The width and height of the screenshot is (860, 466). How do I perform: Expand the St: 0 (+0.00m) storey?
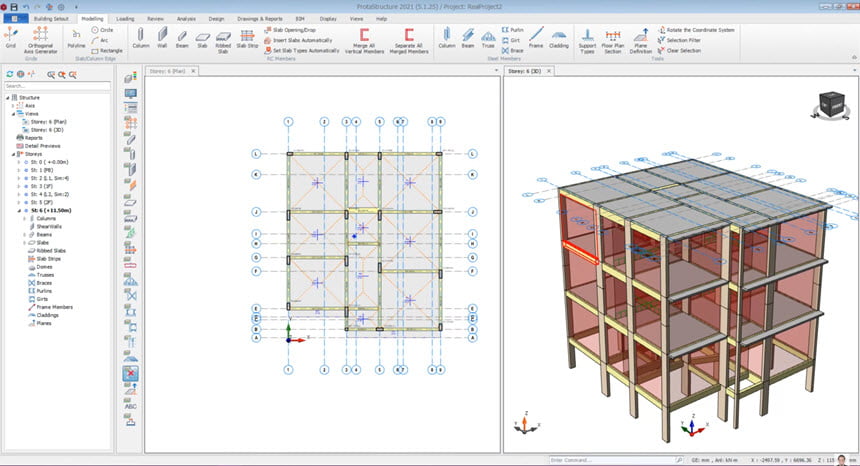pos(19,162)
